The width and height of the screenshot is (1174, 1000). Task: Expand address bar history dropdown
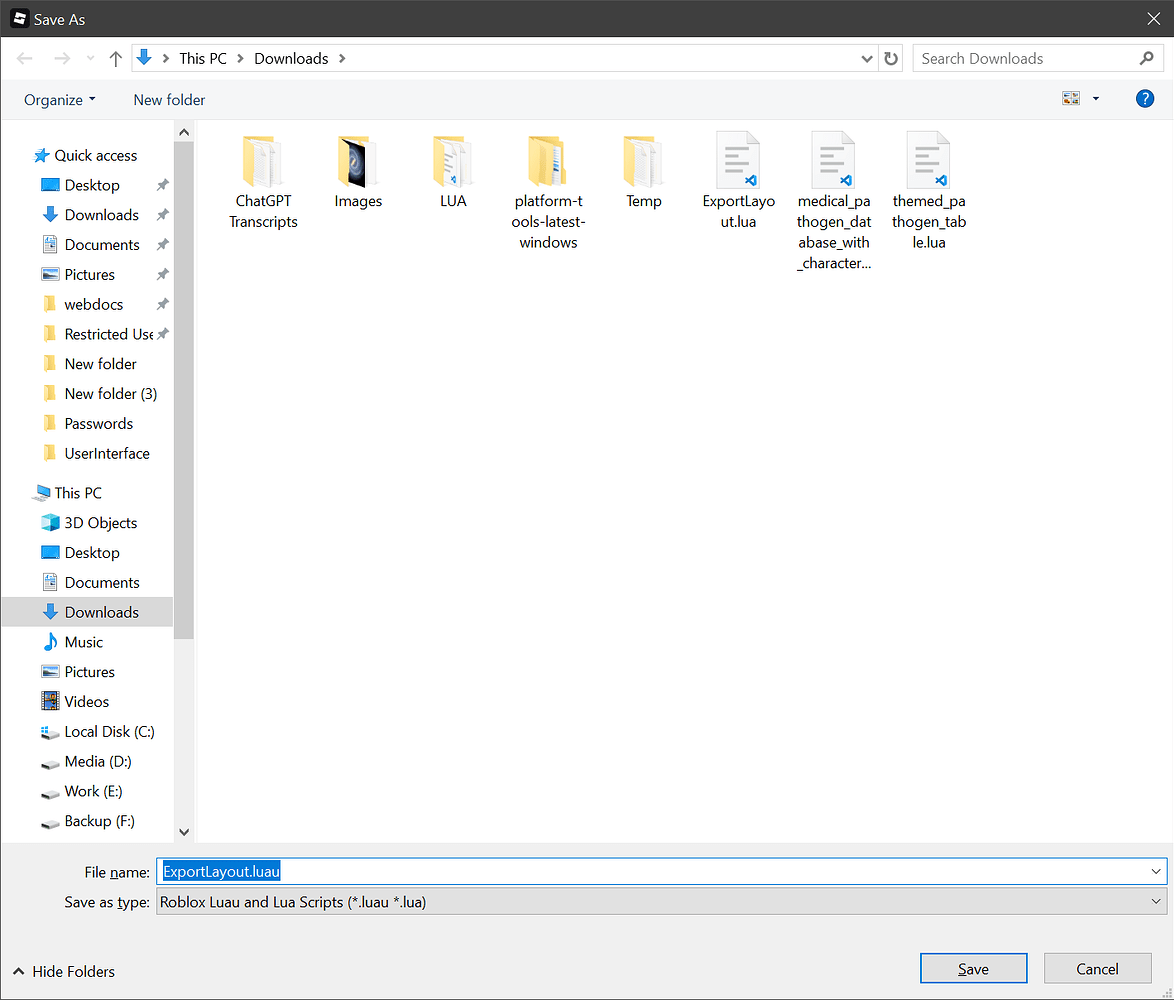(x=866, y=58)
